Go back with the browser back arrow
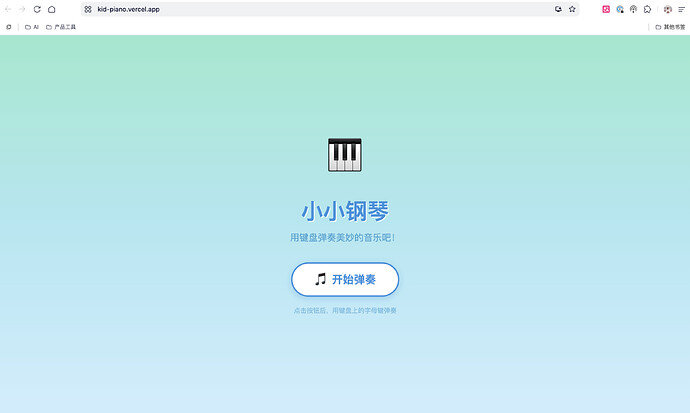 point(8,9)
